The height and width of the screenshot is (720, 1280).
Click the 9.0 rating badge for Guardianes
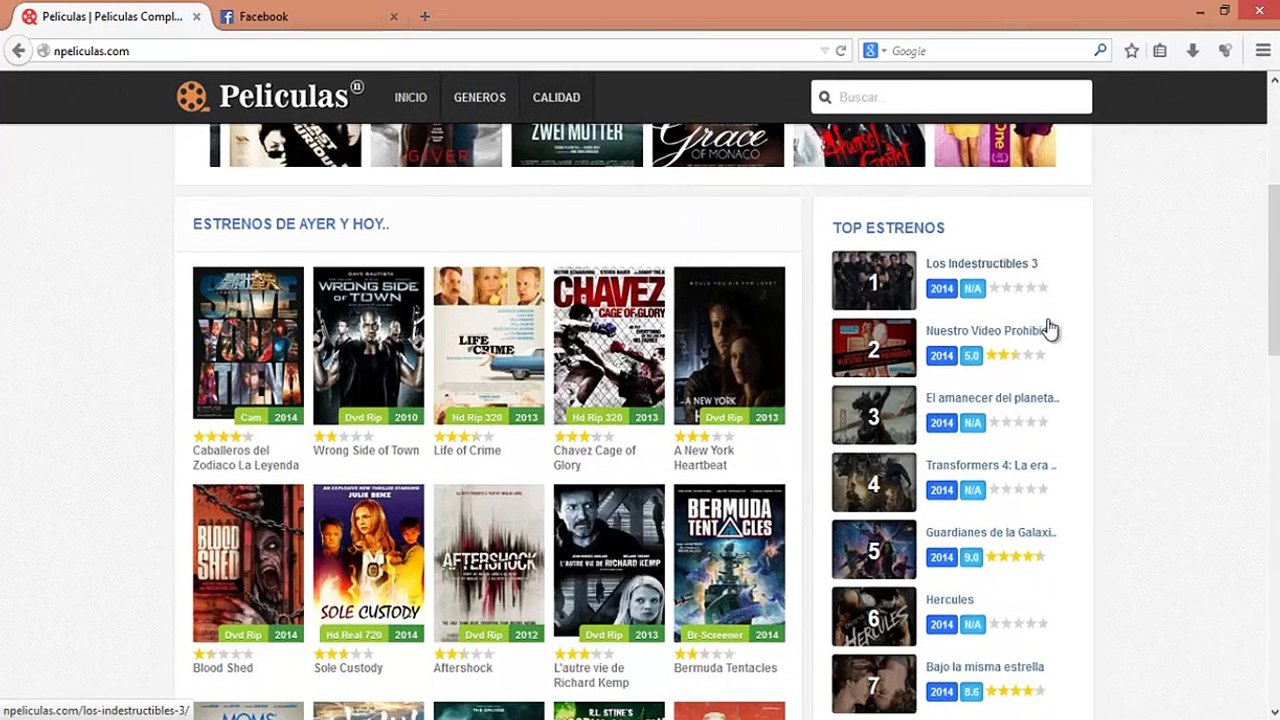pos(972,557)
